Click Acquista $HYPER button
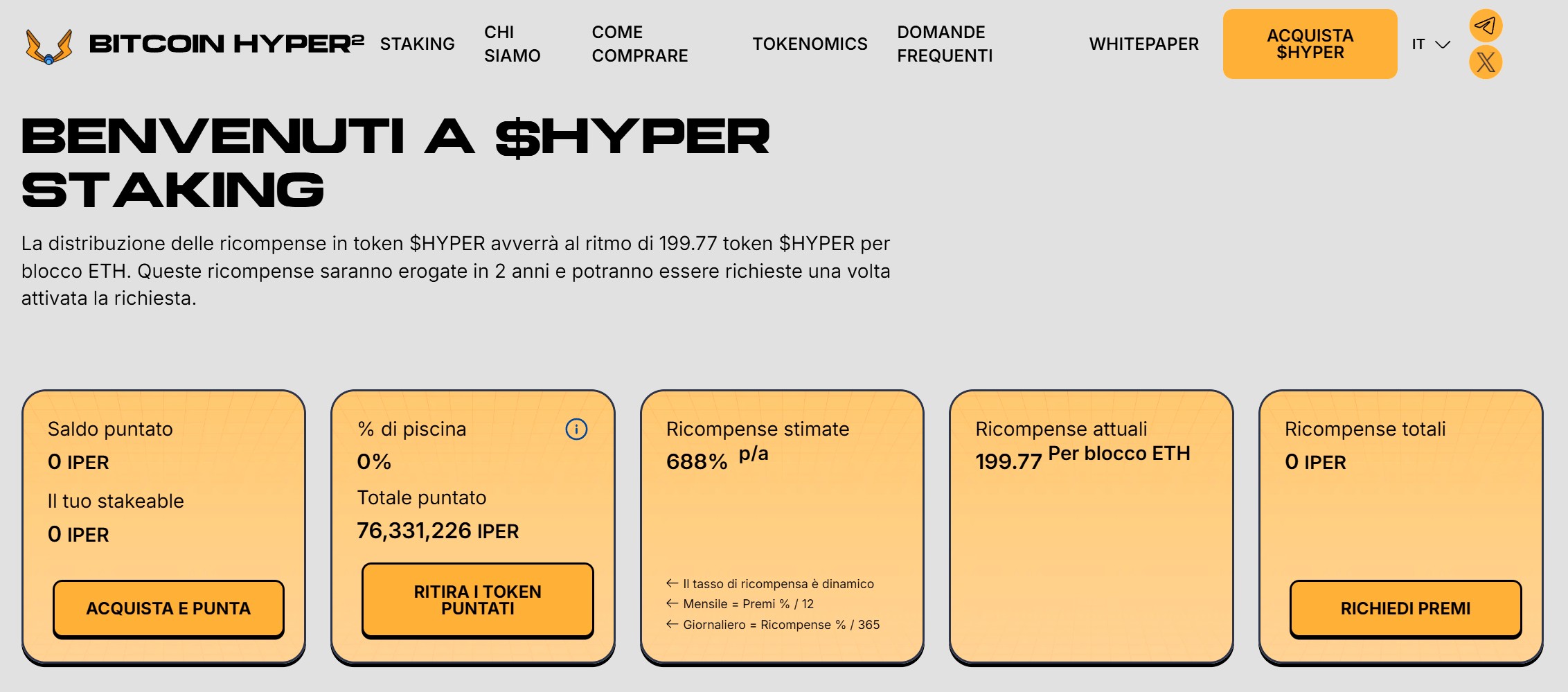1568x692 pixels. point(1310,44)
